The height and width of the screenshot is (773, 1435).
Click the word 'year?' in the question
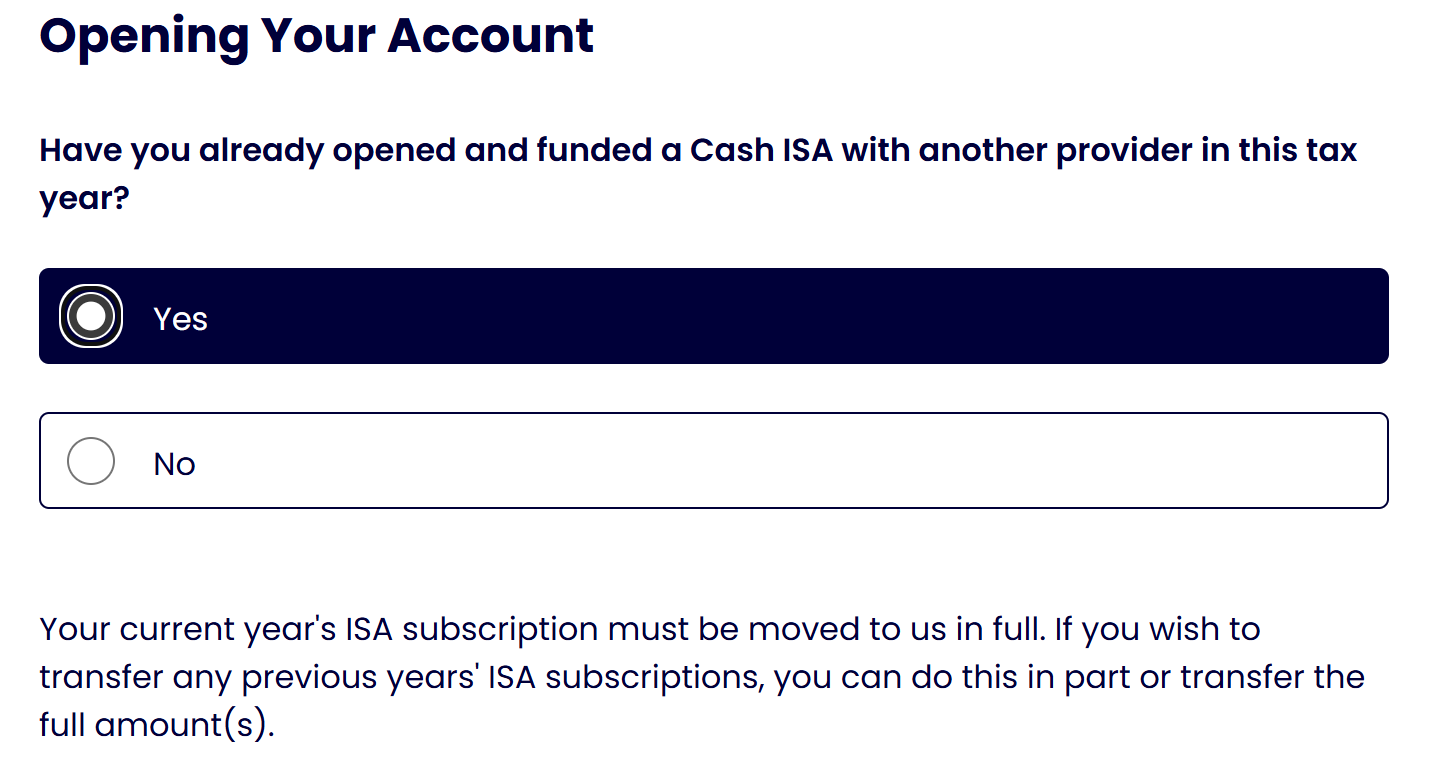(85, 199)
